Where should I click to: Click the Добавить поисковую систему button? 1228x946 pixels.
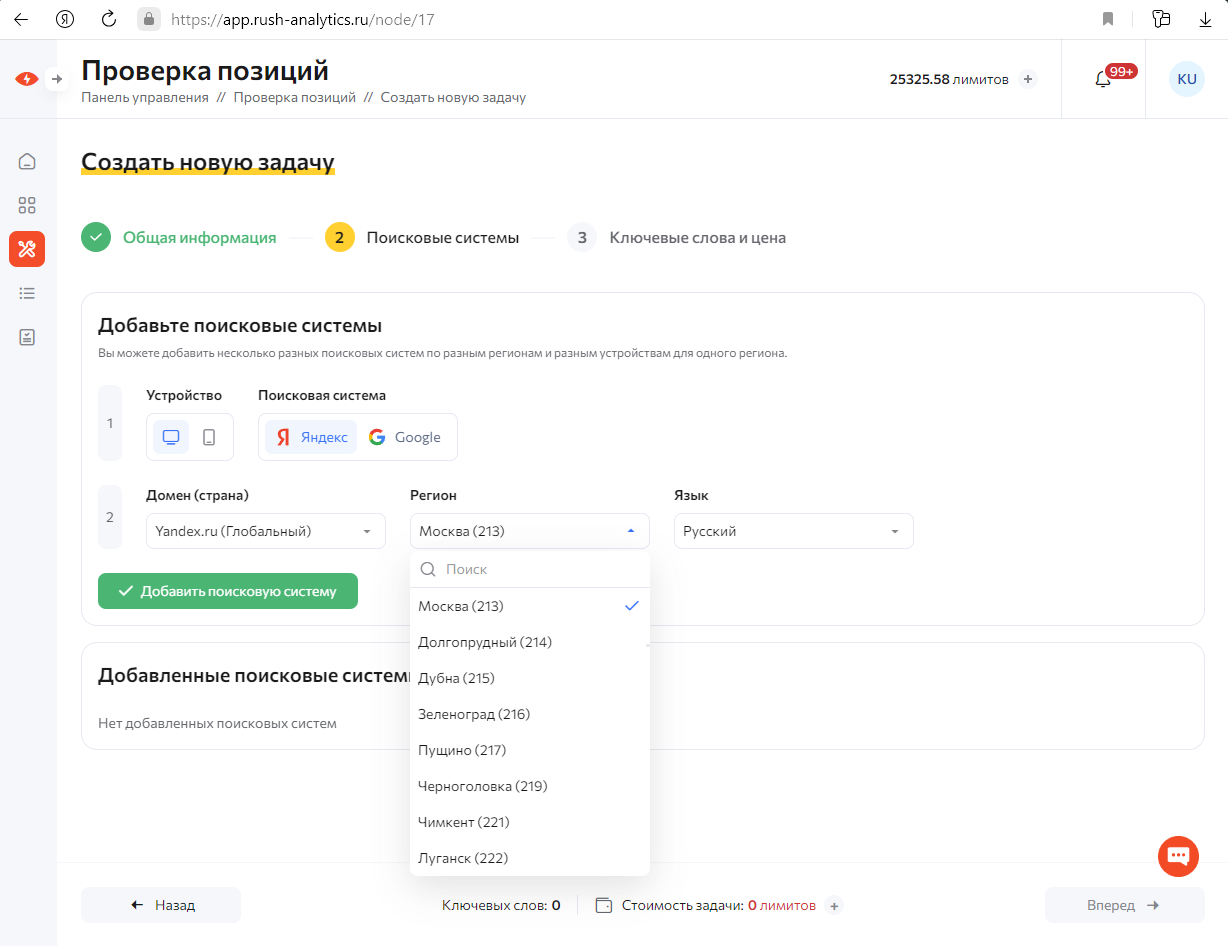click(228, 591)
